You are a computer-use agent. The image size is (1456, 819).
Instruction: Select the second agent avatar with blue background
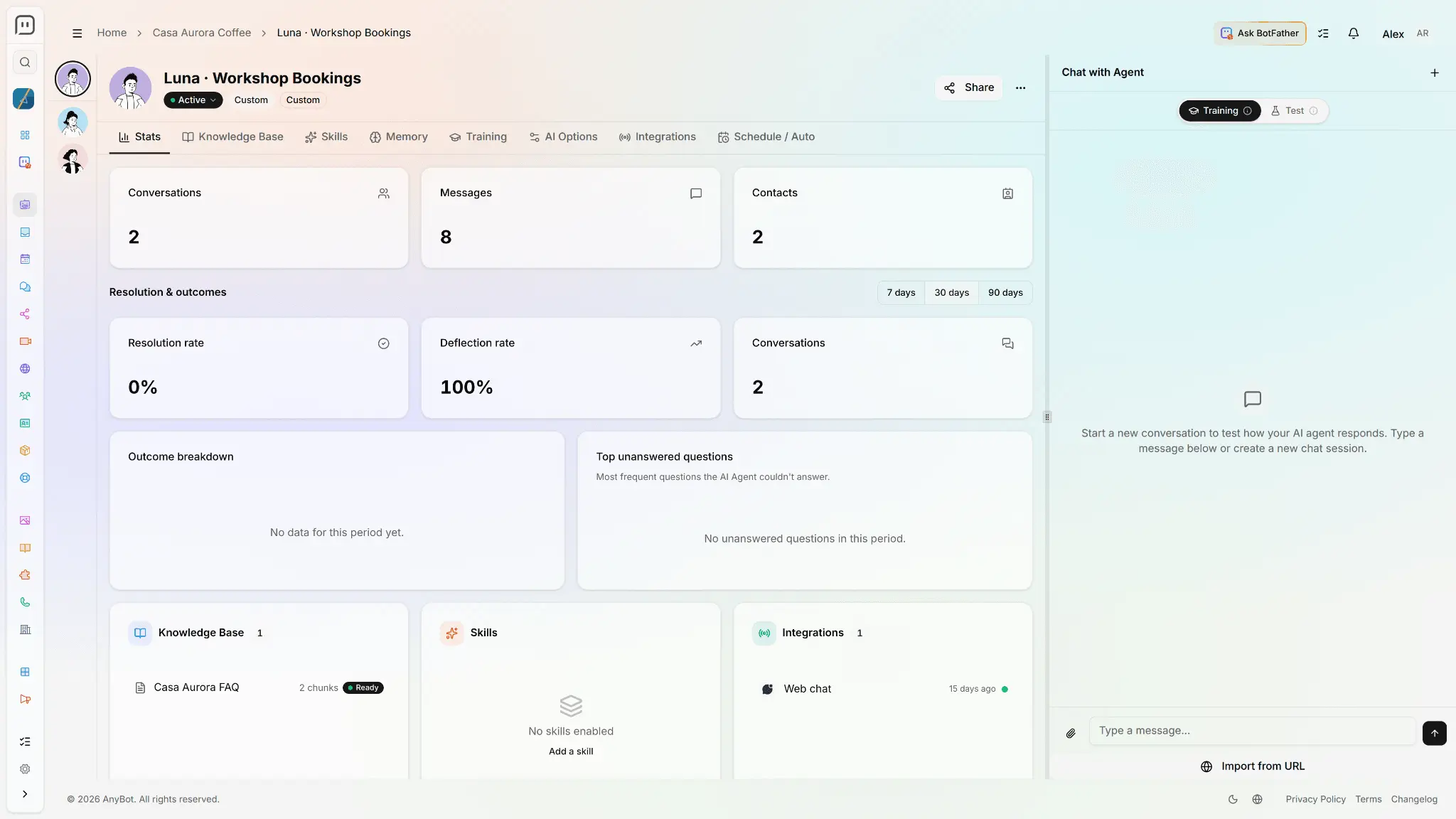[73, 122]
